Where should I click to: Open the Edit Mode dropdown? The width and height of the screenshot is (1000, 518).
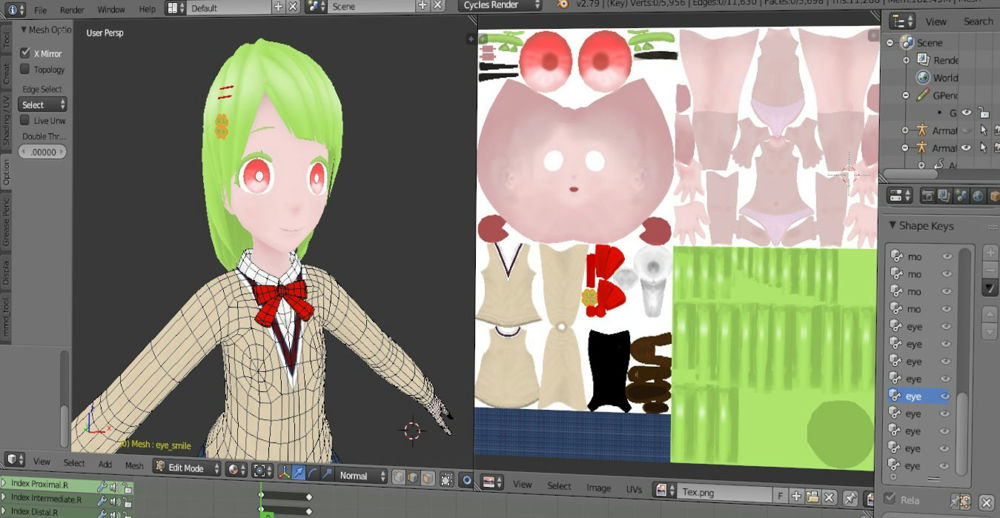click(x=186, y=468)
